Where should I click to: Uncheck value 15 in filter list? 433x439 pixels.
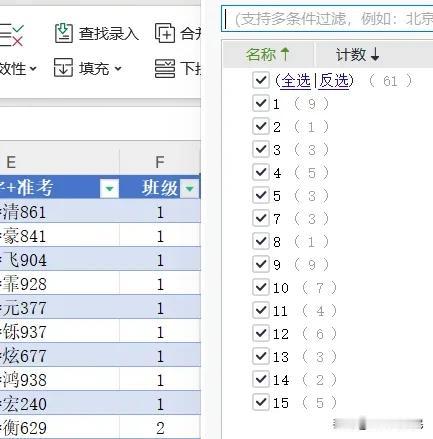[x=261, y=402]
